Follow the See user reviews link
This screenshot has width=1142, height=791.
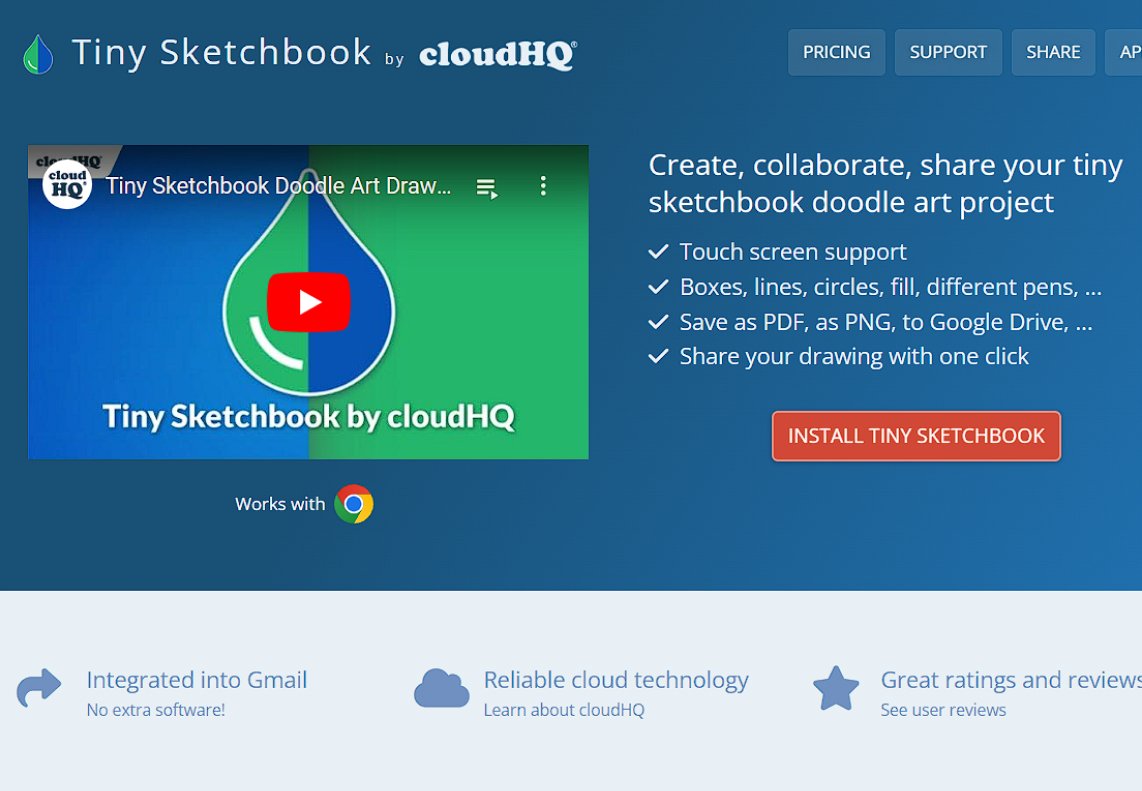click(943, 709)
